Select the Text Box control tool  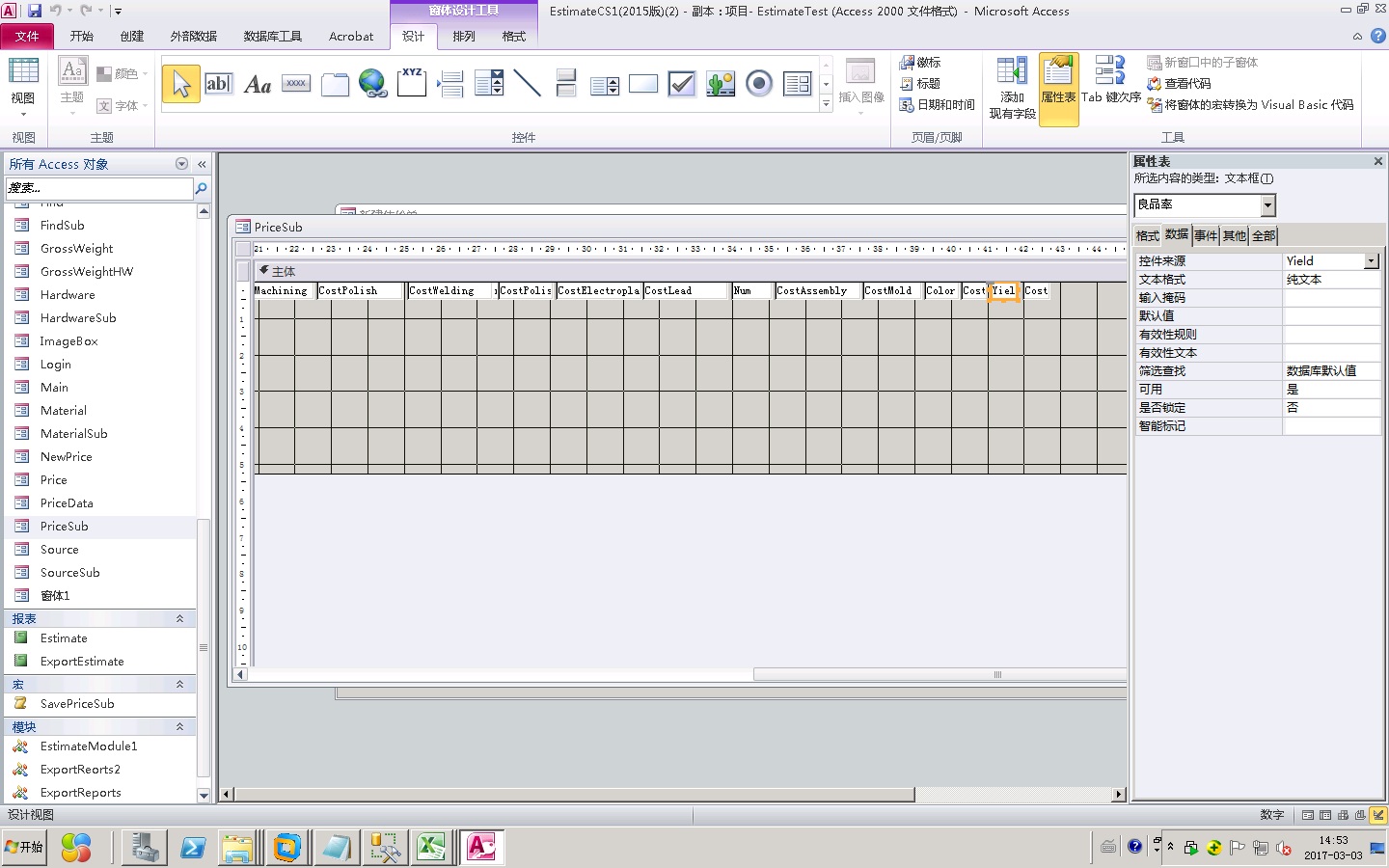(x=219, y=84)
